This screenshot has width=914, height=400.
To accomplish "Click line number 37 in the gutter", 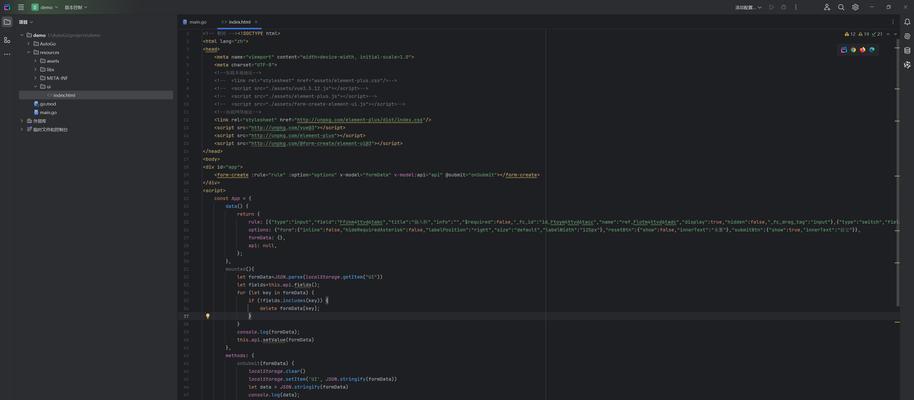I will (x=187, y=316).
